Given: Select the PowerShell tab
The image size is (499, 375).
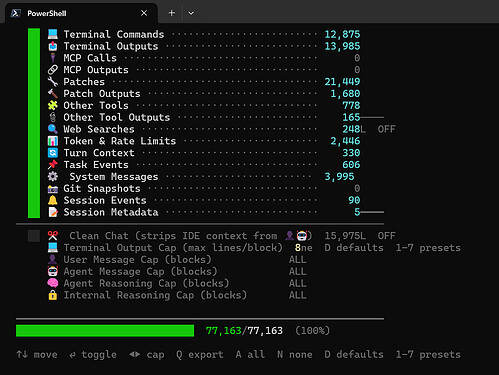Looking at the screenshot, I should [81, 13].
